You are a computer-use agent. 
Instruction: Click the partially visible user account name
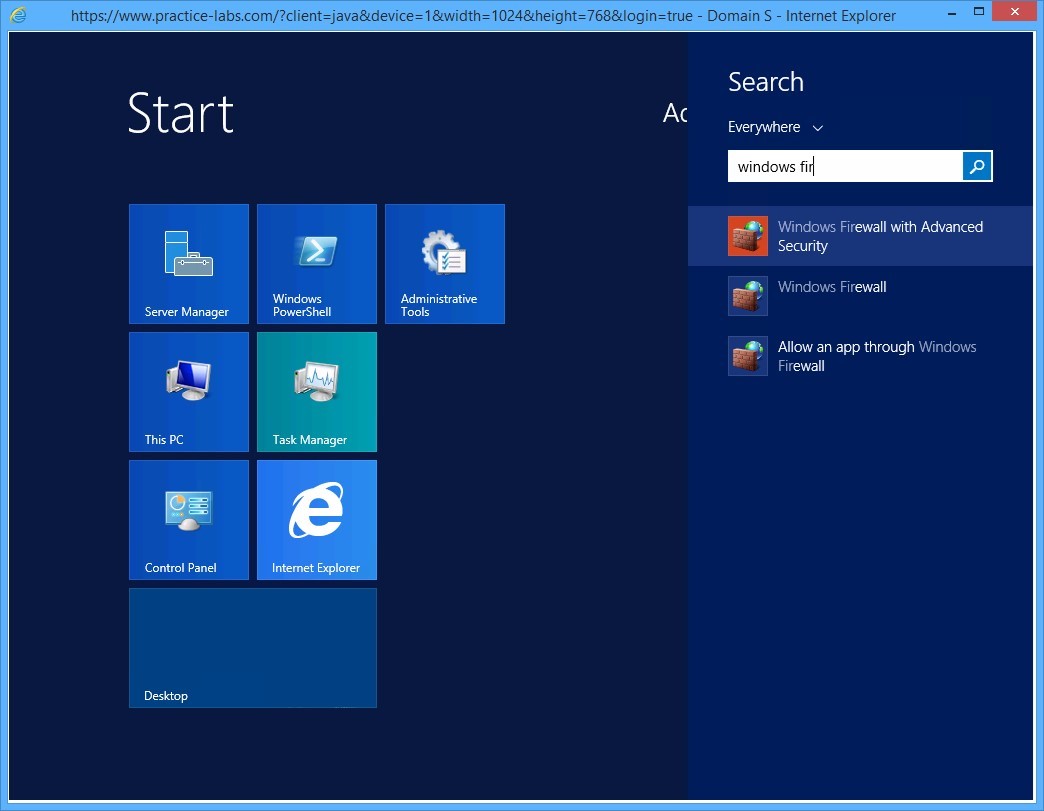coord(675,113)
